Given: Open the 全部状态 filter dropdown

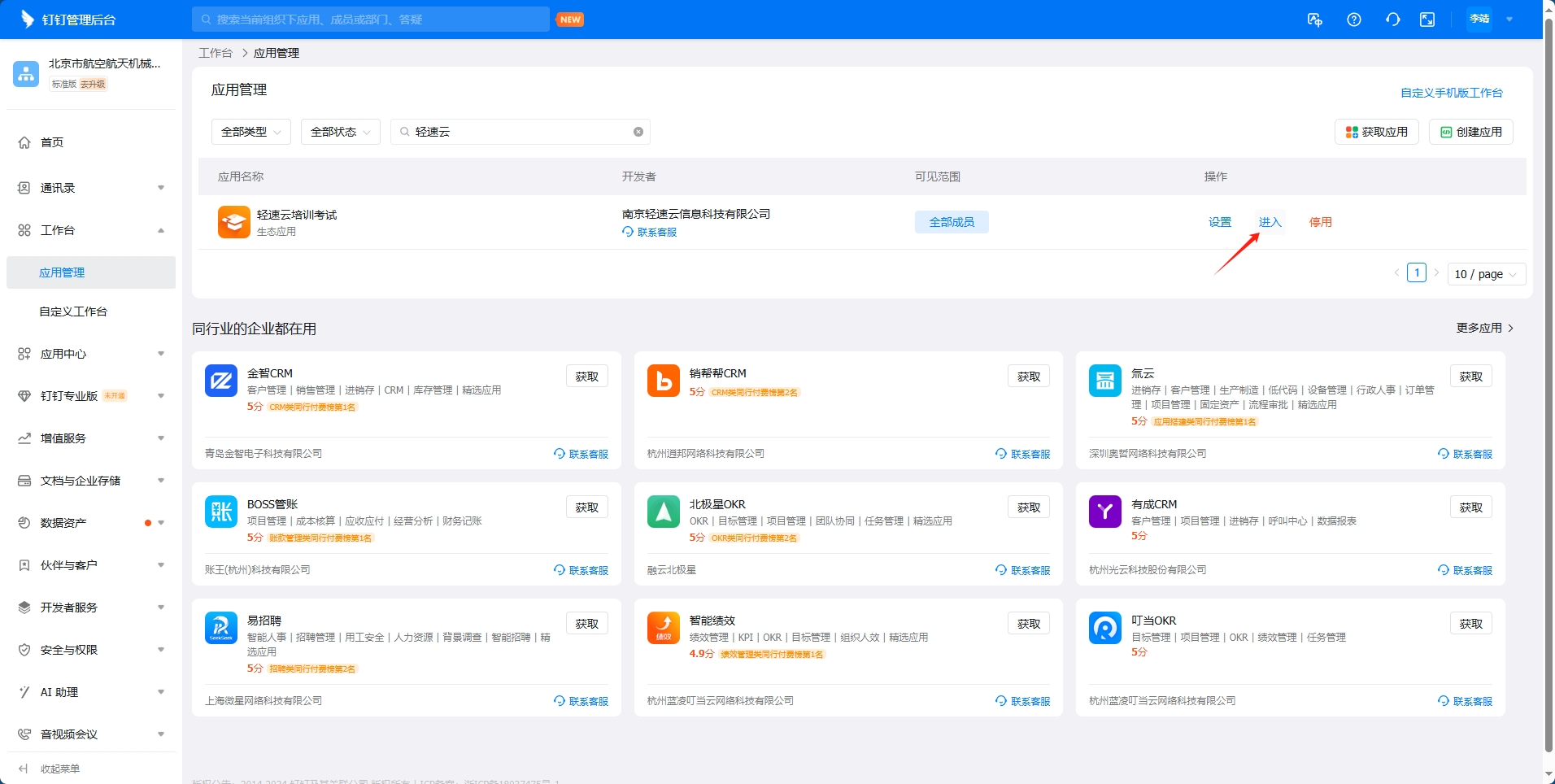Looking at the screenshot, I should [x=341, y=132].
